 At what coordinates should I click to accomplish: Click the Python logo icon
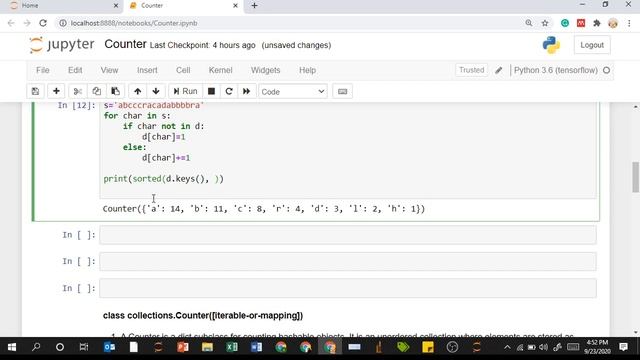coord(551,45)
